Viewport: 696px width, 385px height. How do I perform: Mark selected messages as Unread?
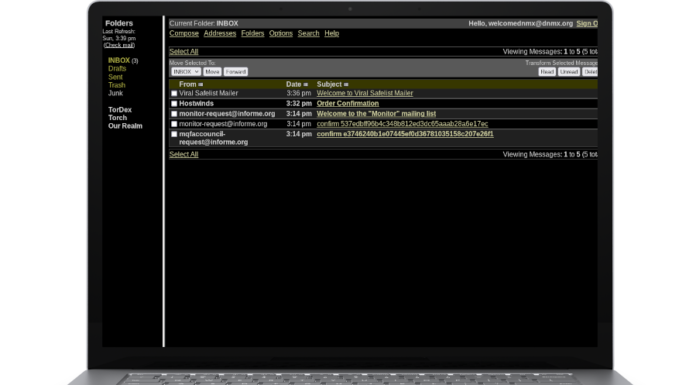(x=569, y=72)
